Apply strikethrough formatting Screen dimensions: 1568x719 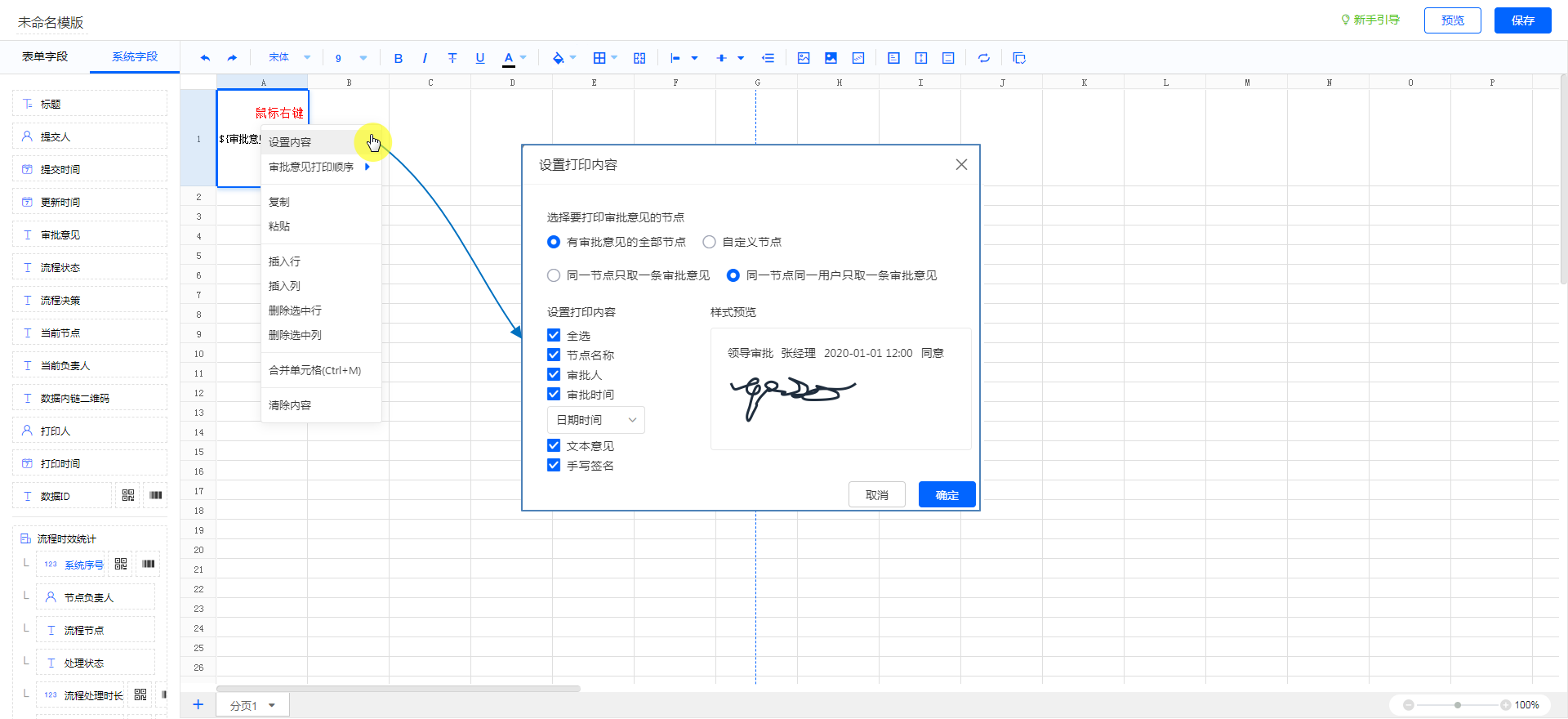[x=452, y=58]
